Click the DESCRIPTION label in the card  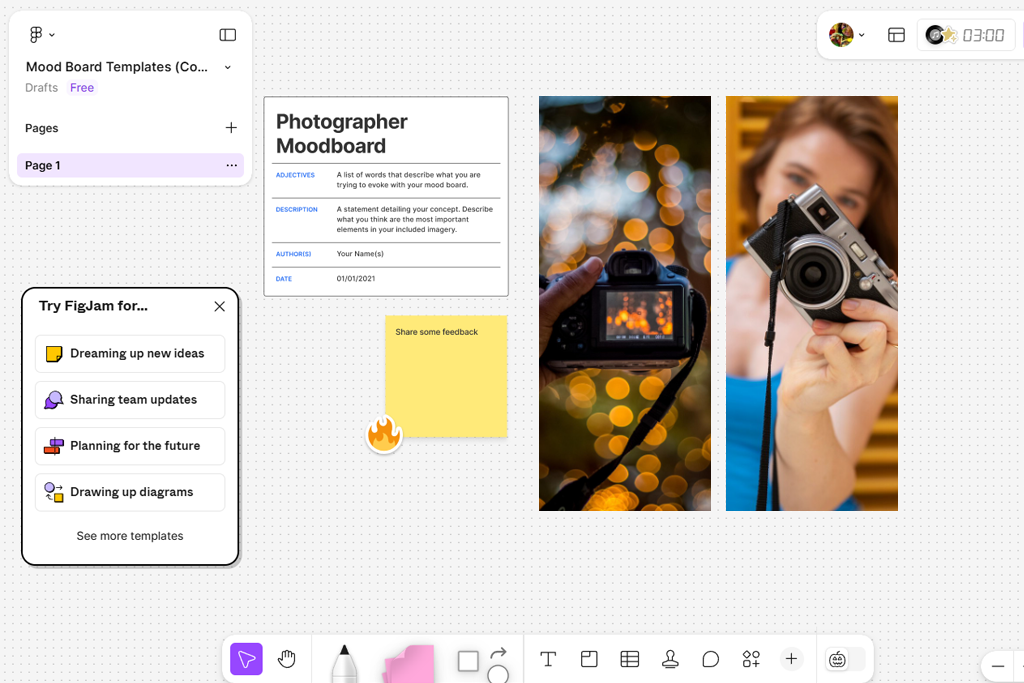(x=296, y=210)
